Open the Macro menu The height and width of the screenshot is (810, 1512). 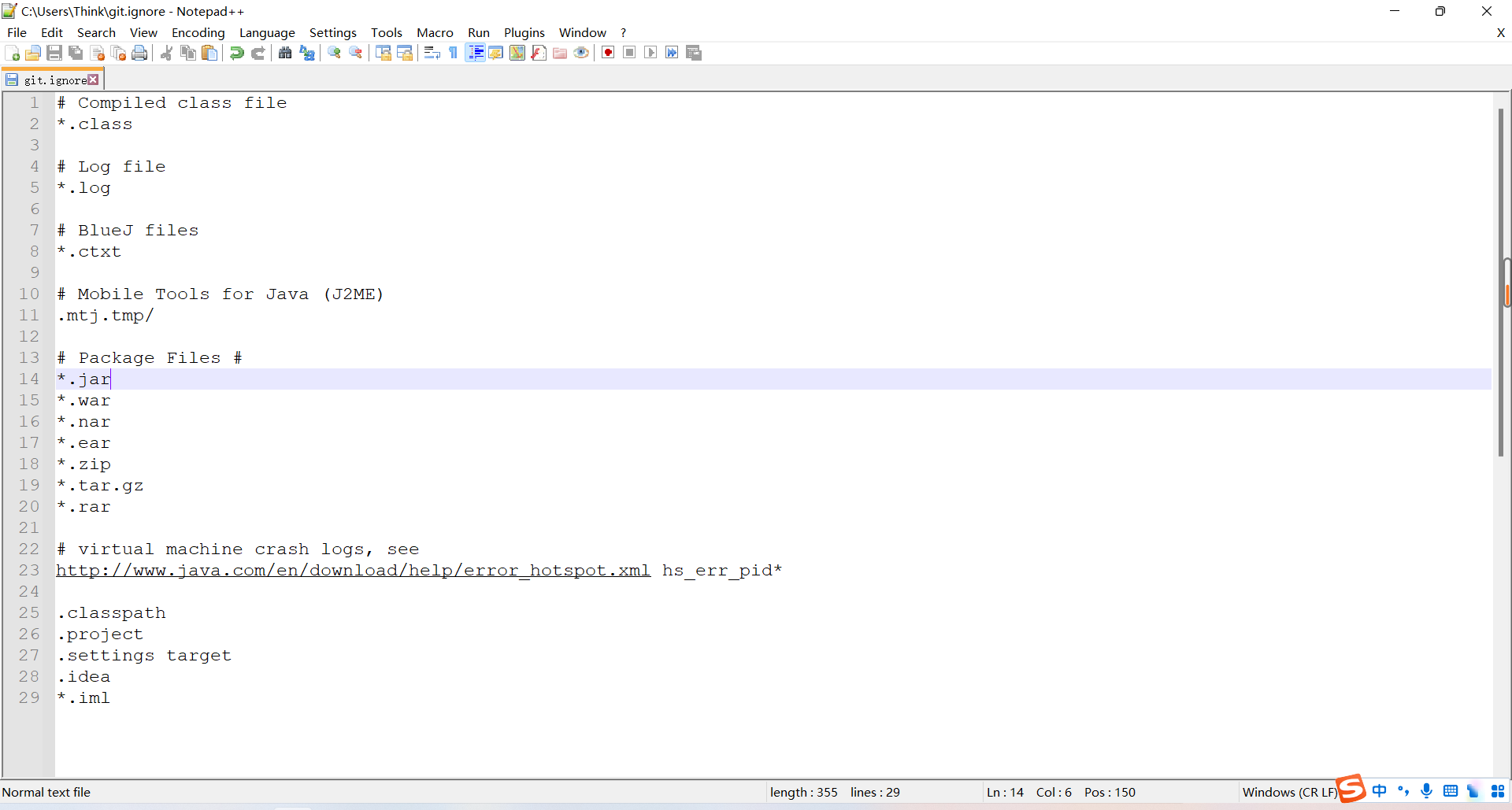tap(435, 32)
